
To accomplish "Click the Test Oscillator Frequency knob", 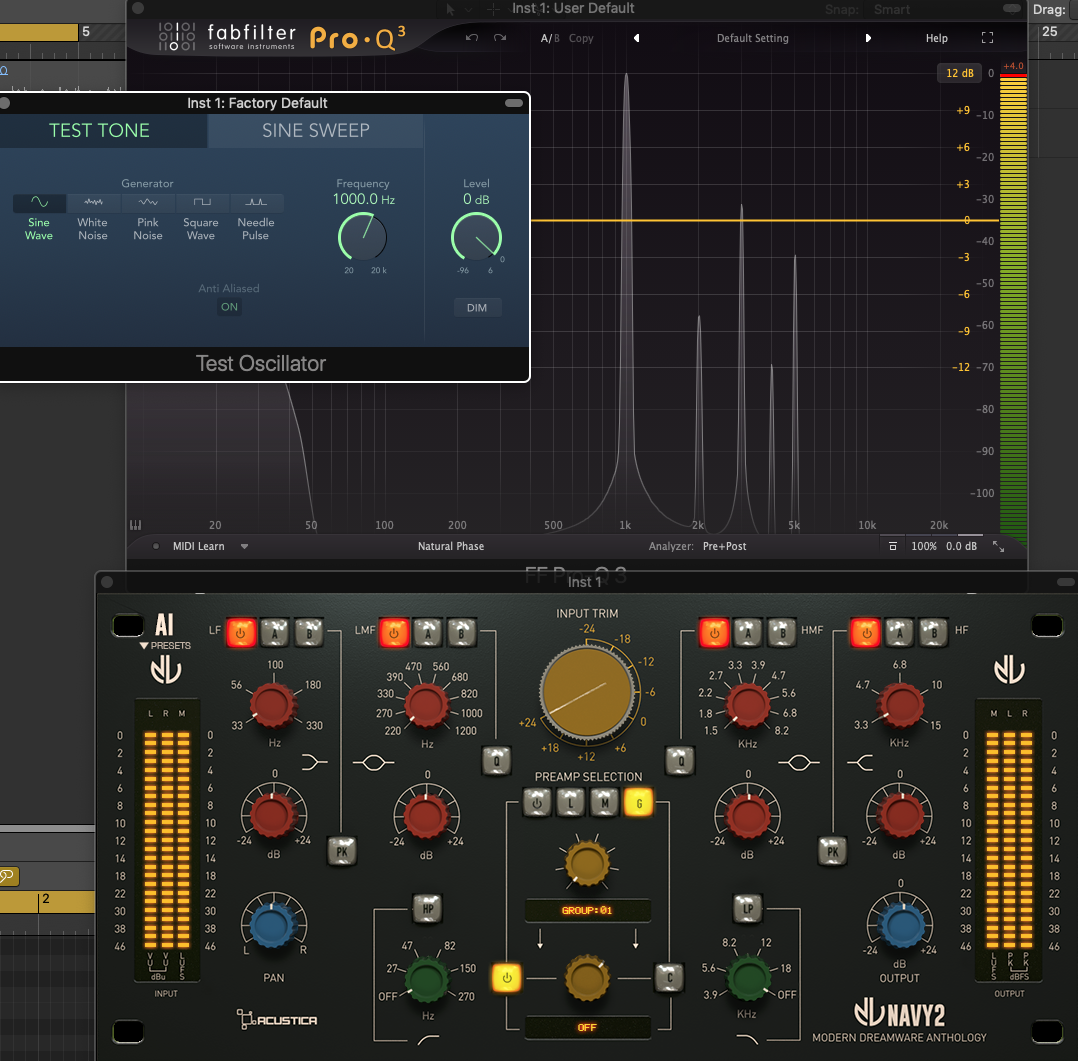I will click(362, 237).
